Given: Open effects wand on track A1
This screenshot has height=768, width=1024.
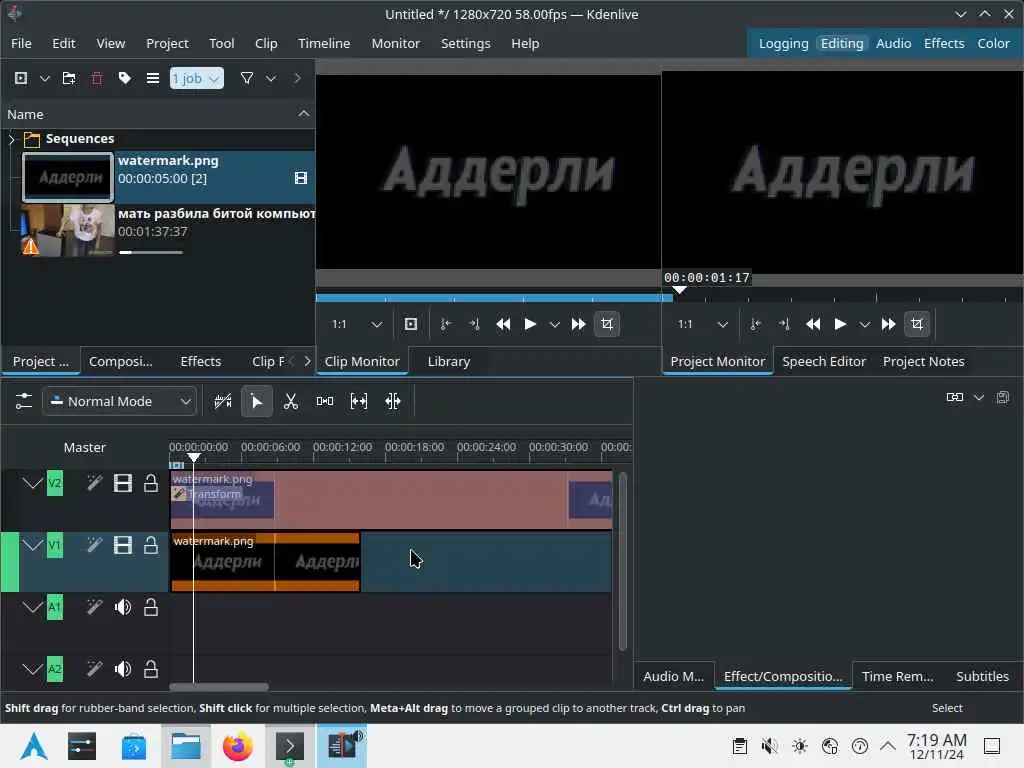Looking at the screenshot, I should click(95, 607).
